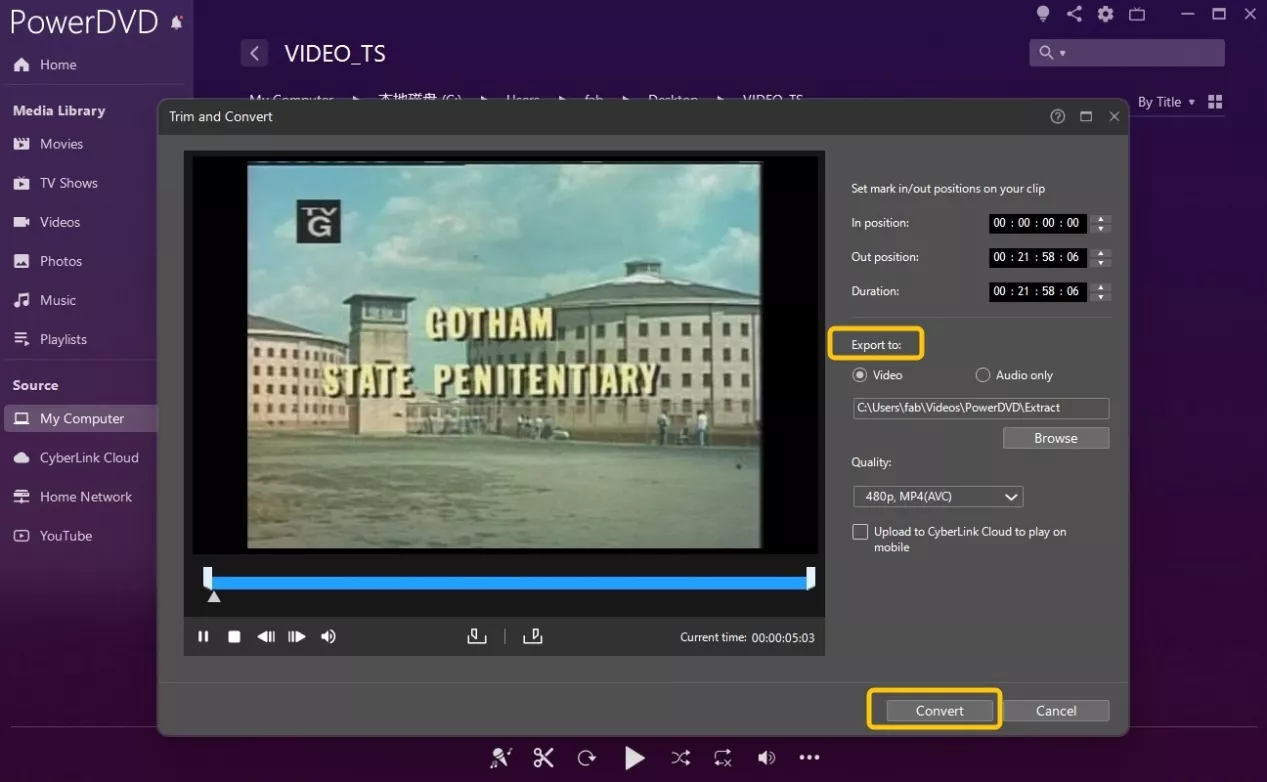Click the search magnifier icon
Viewport: 1267px width, 782px height.
pyautogui.click(x=1046, y=52)
